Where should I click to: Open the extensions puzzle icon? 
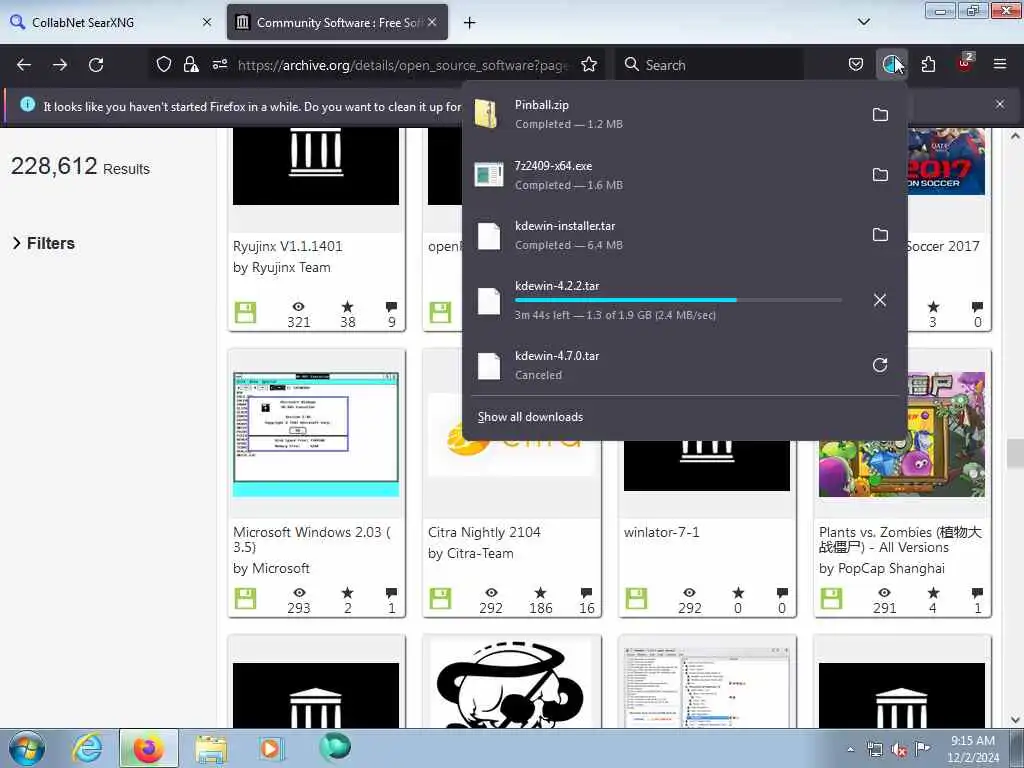point(928,64)
